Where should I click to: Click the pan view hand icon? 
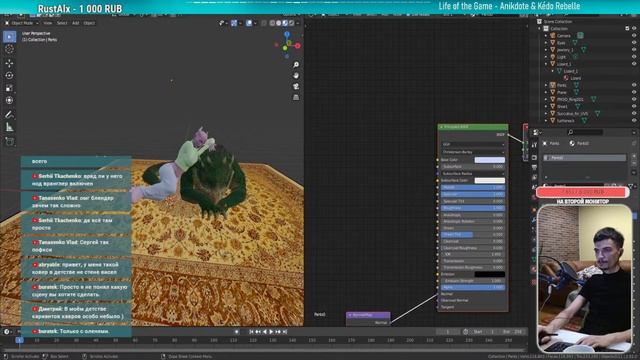(296, 76)
